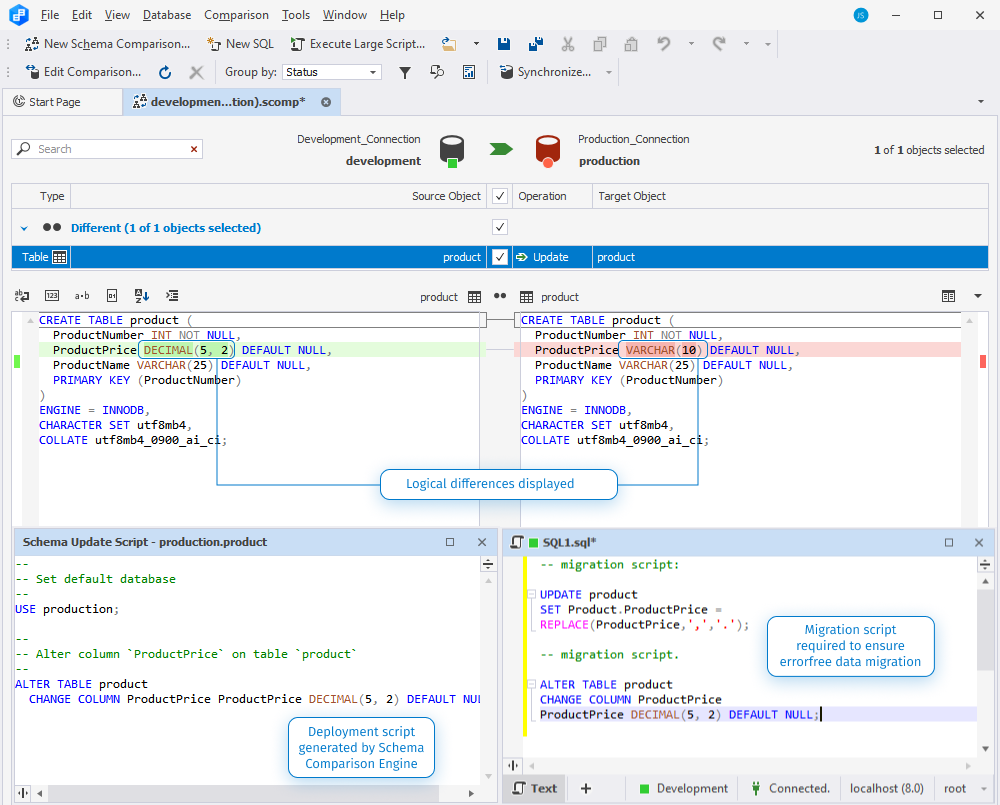Click the Copy icon
The width and height of the screenshot is (1000, 805).
point(599,43)
